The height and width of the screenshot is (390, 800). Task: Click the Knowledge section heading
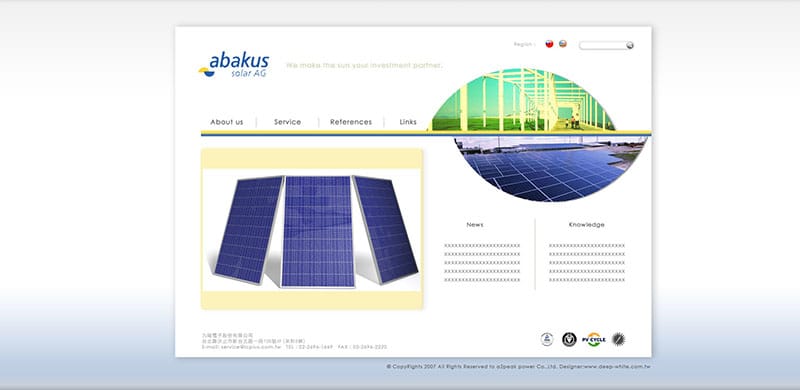587,225
